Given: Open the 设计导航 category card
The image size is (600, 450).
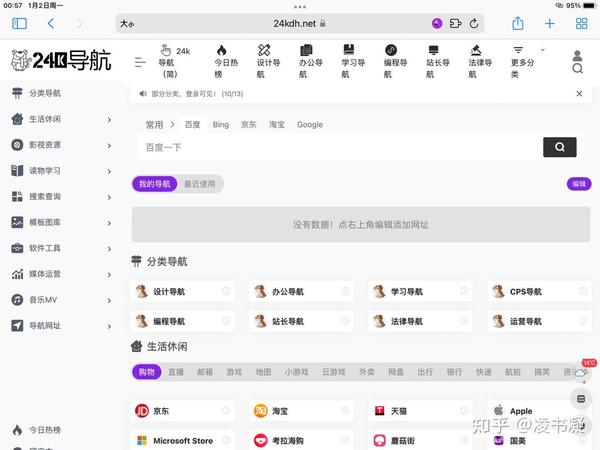Looking at the screenshot, I should coord(183,292).
